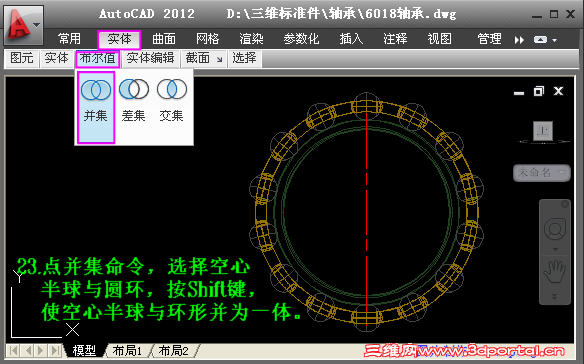Switch to the 布局1 layout tab
584x364 pixels.
pos(127,351)
